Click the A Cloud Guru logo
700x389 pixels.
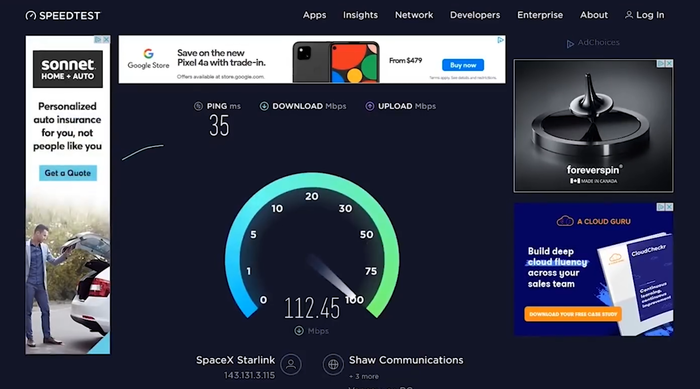pos(593,221)
